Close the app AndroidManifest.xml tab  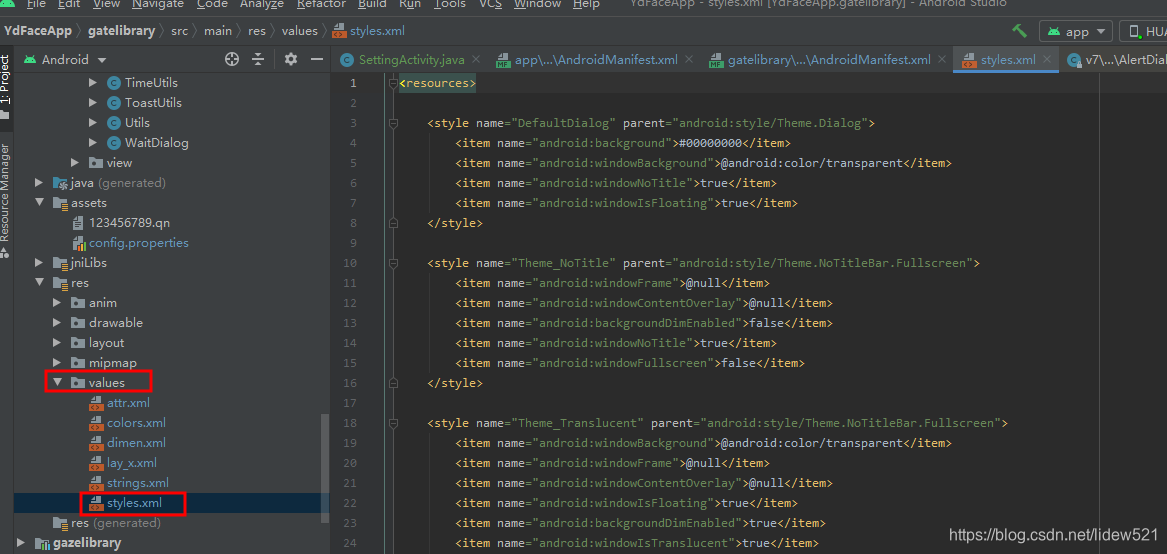click(x=688, y=60)
